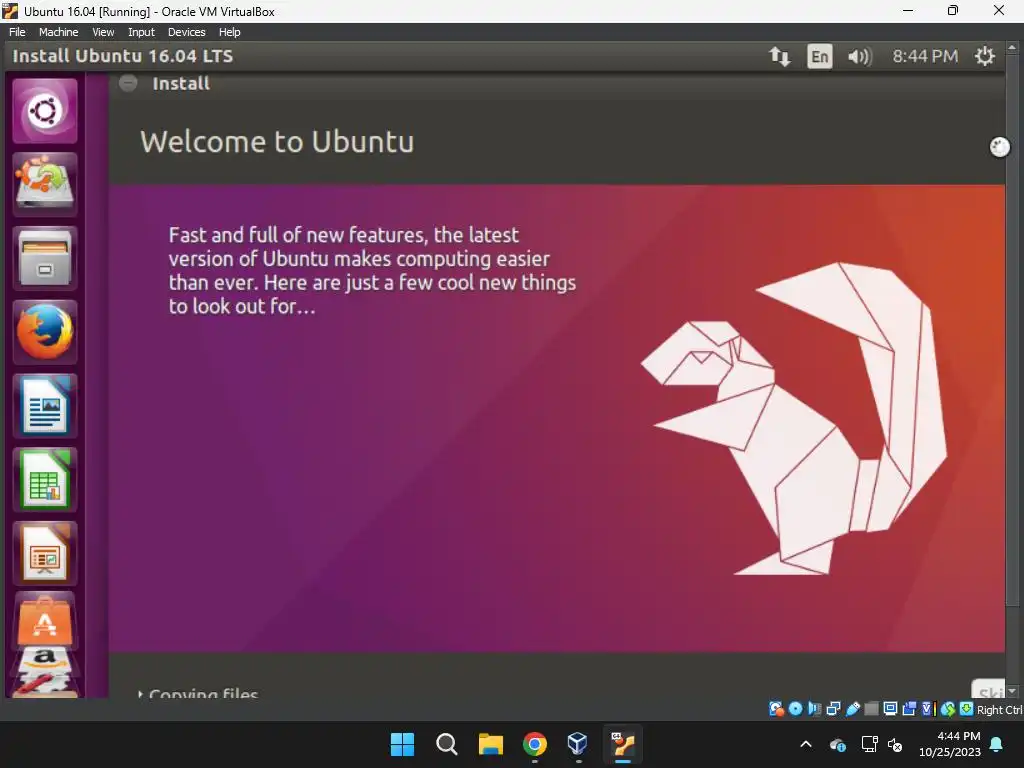Click VirtualBox recording status icon
Viewport: 1024px width, 768px height.
tap(909, 709)
